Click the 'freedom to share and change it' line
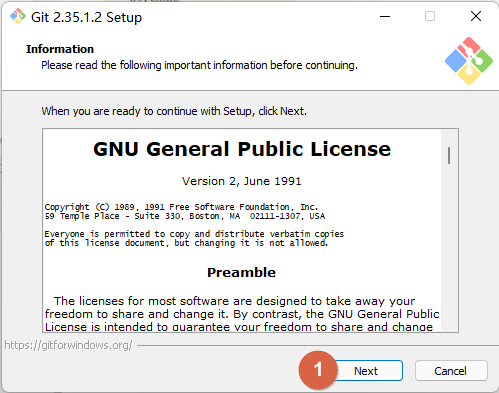This screenshot has width=499, height=393. [x=242, y=314]
